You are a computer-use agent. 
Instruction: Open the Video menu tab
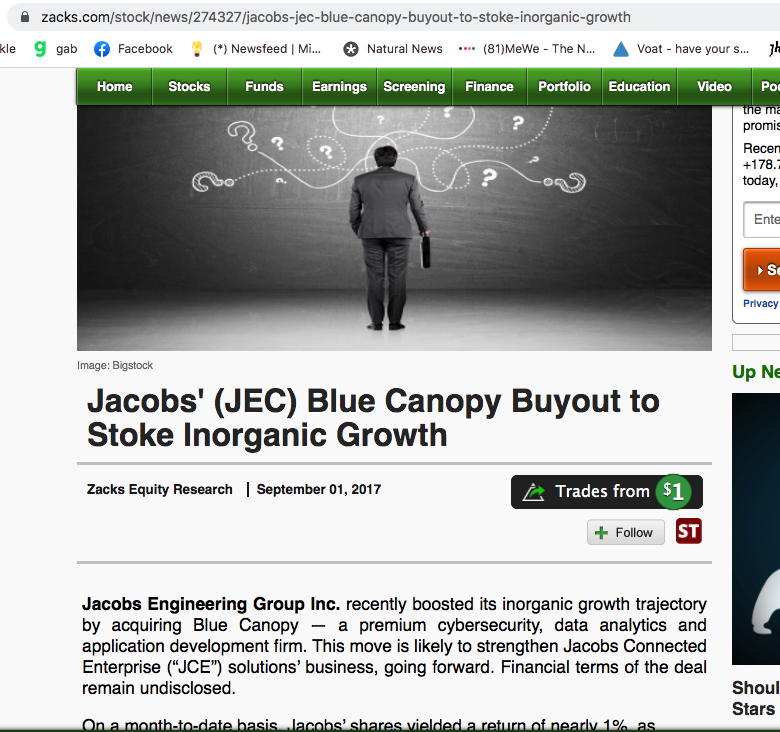(714, 87)
